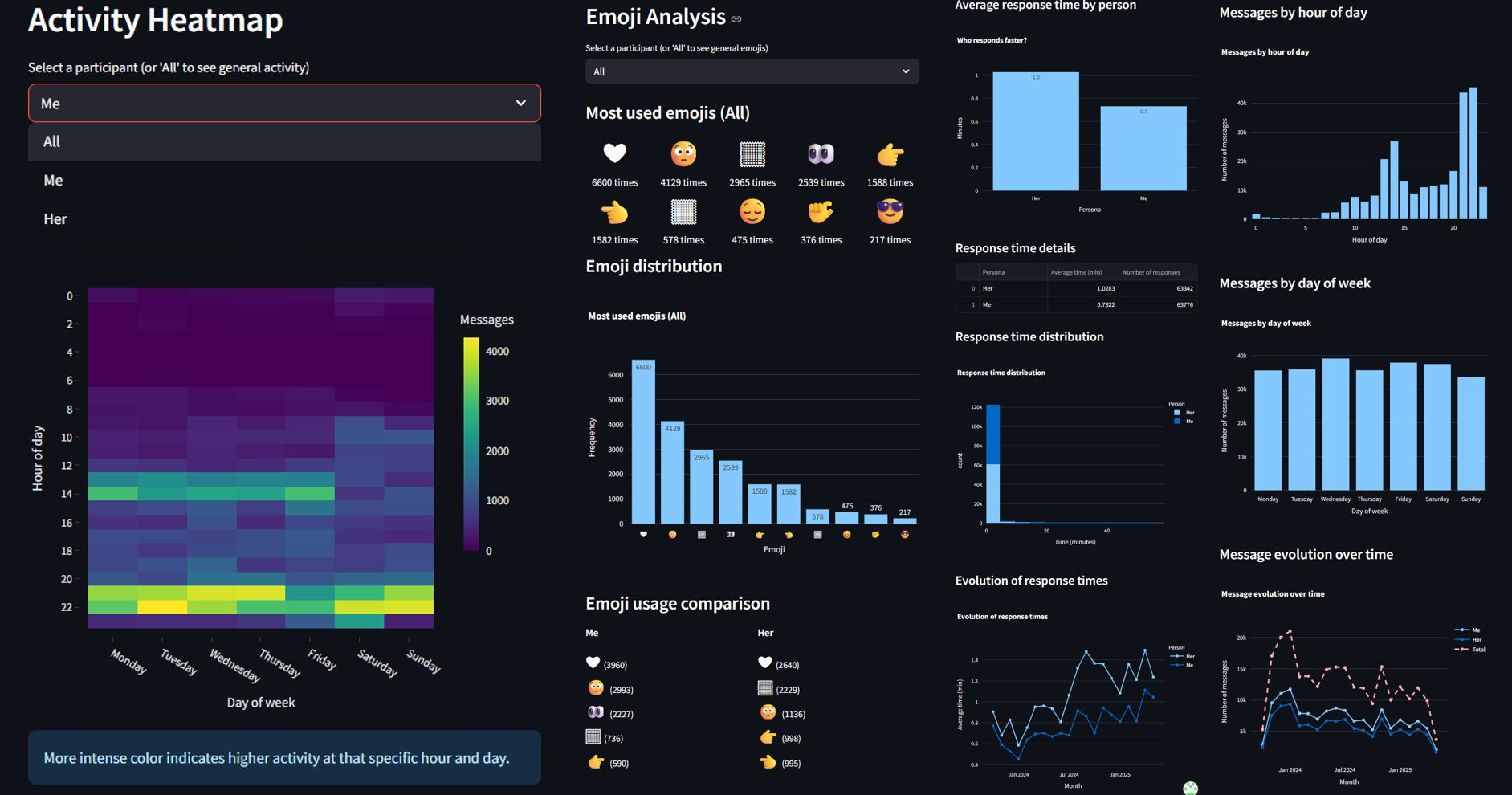Click the Sunday bar in Messages by day chart
1512x795 pixels.
pyautogui.click(x=1470, y=434)
